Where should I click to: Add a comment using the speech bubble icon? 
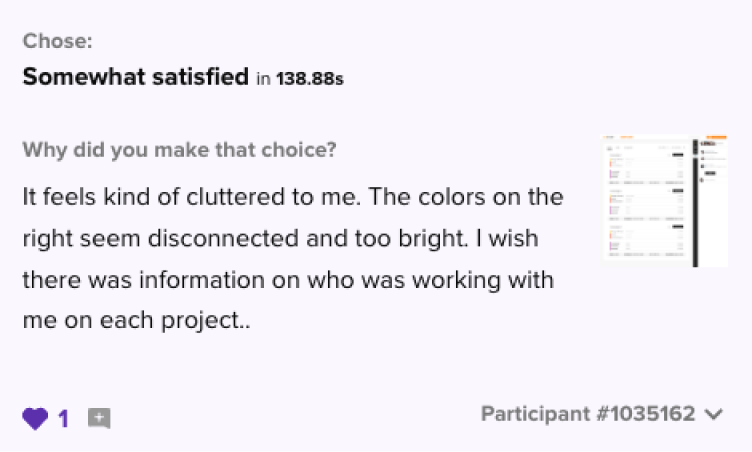pyautogui.click(x=99, y=418)
